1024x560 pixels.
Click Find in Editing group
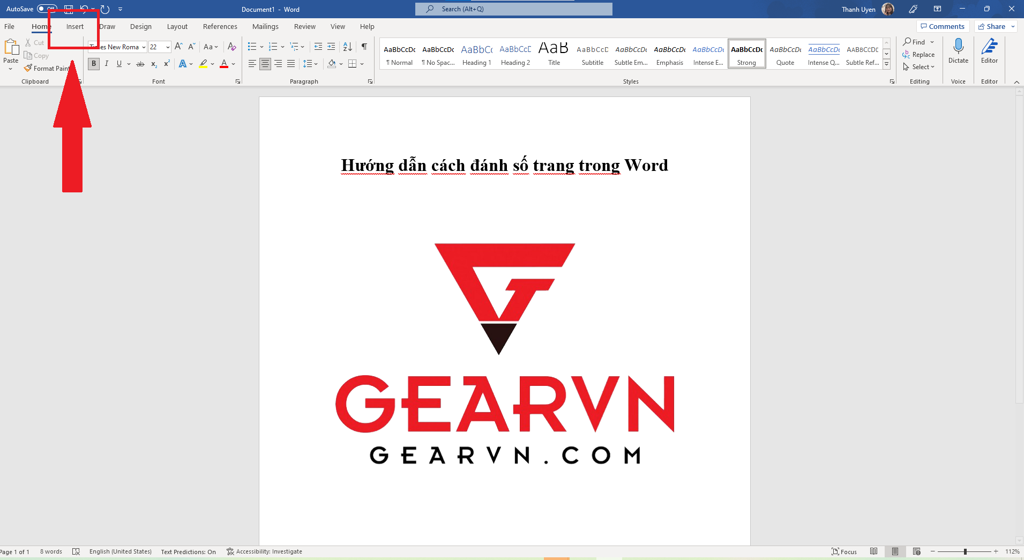pyautogui.click(x=914, y=42)
